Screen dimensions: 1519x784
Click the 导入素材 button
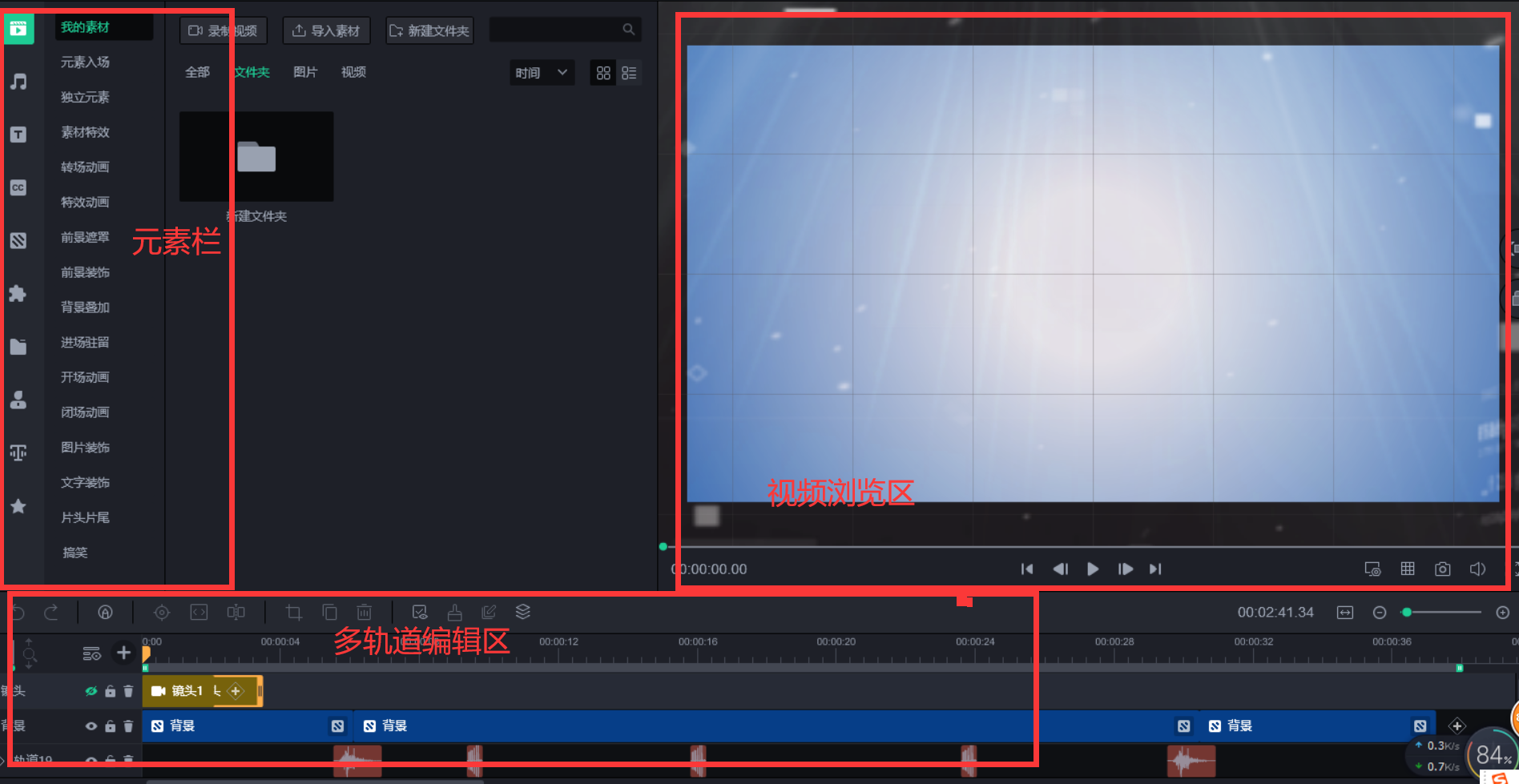click(x=326, y=30)
